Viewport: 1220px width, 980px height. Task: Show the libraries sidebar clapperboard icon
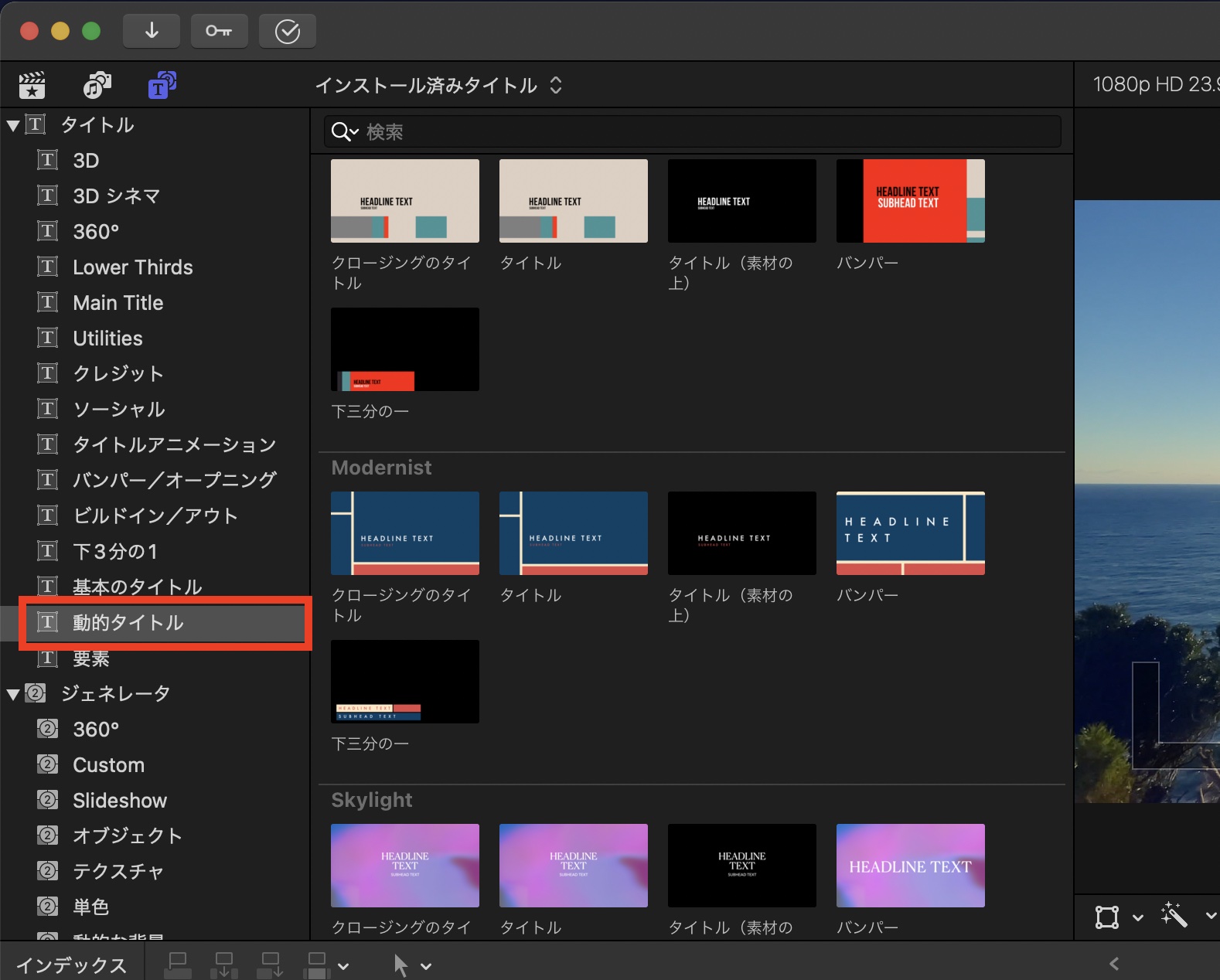point(32,85)
